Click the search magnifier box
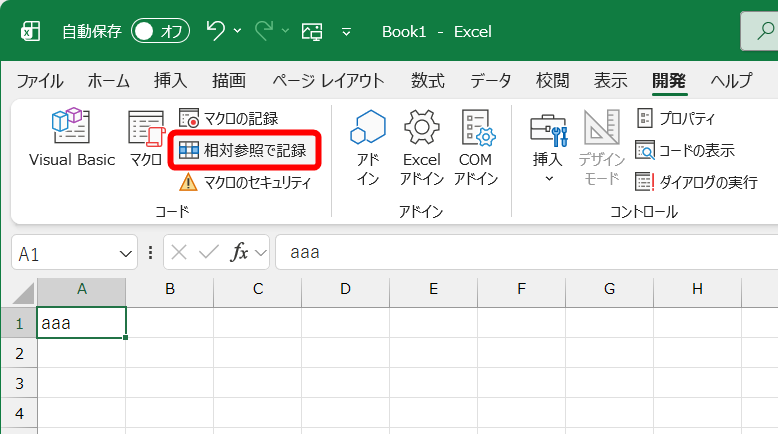 (x=760, y=31)
